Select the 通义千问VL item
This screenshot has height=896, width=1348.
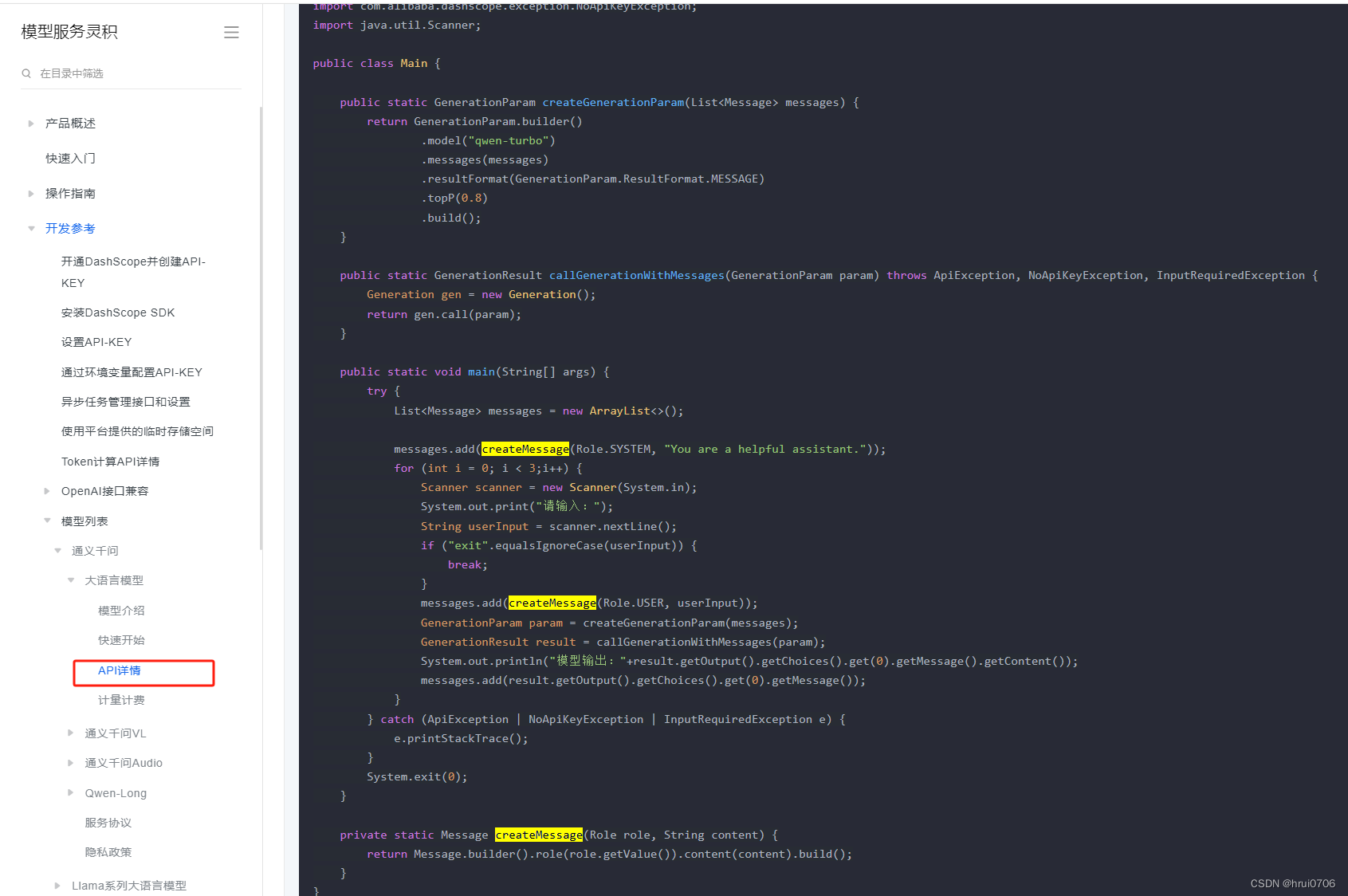(x=116, y=733)
